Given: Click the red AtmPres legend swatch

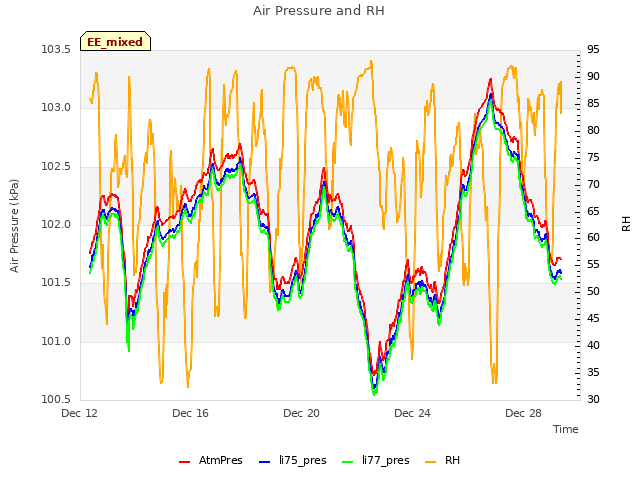Looking at the screenshot, I should 184,462.
